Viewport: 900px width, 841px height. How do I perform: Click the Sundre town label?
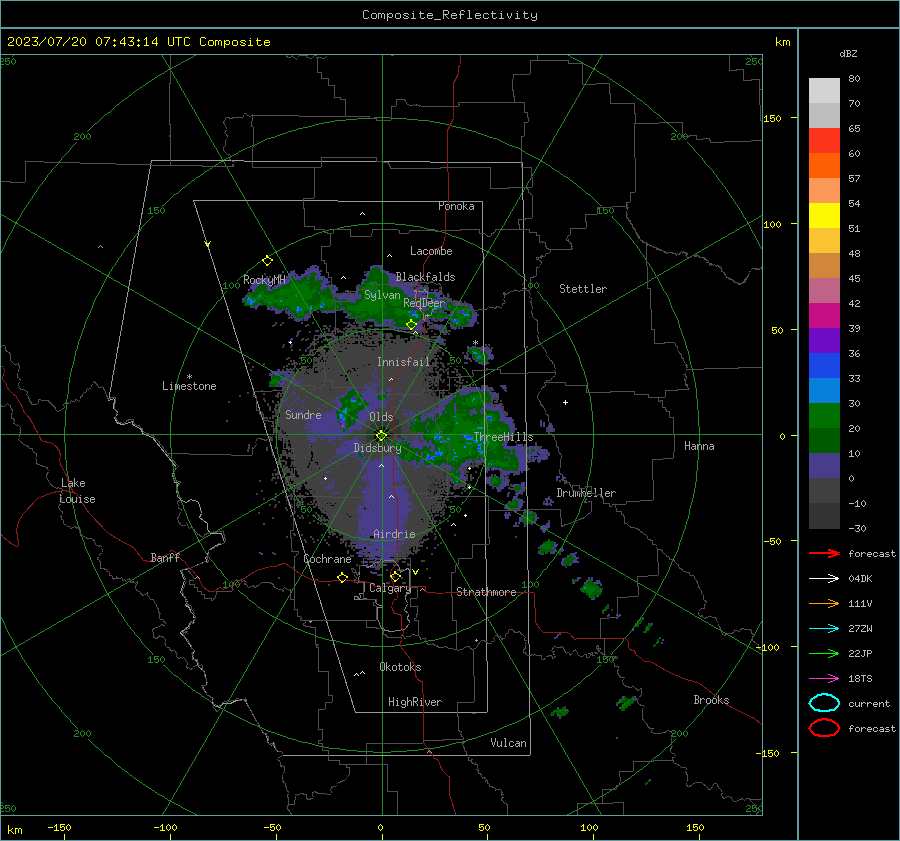tap(303, 414)
